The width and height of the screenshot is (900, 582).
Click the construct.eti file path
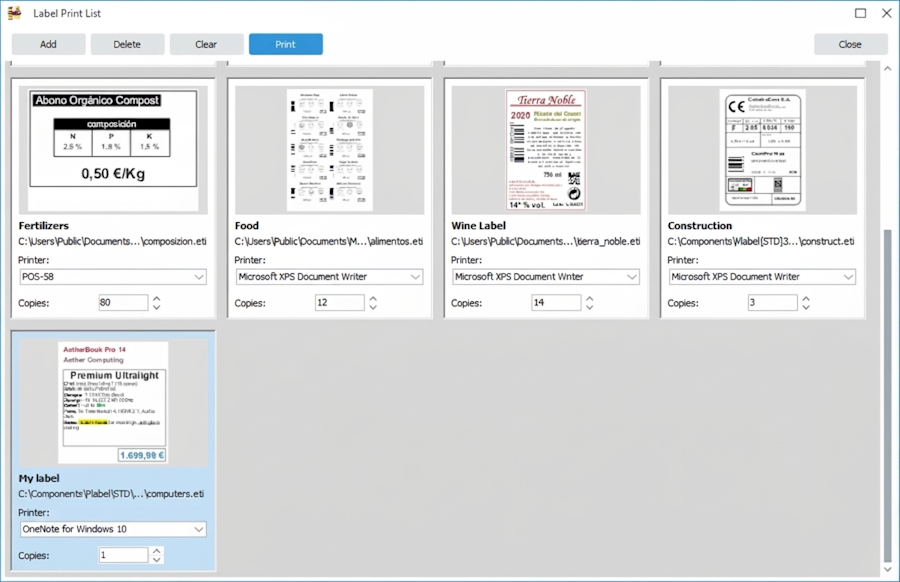761,242
